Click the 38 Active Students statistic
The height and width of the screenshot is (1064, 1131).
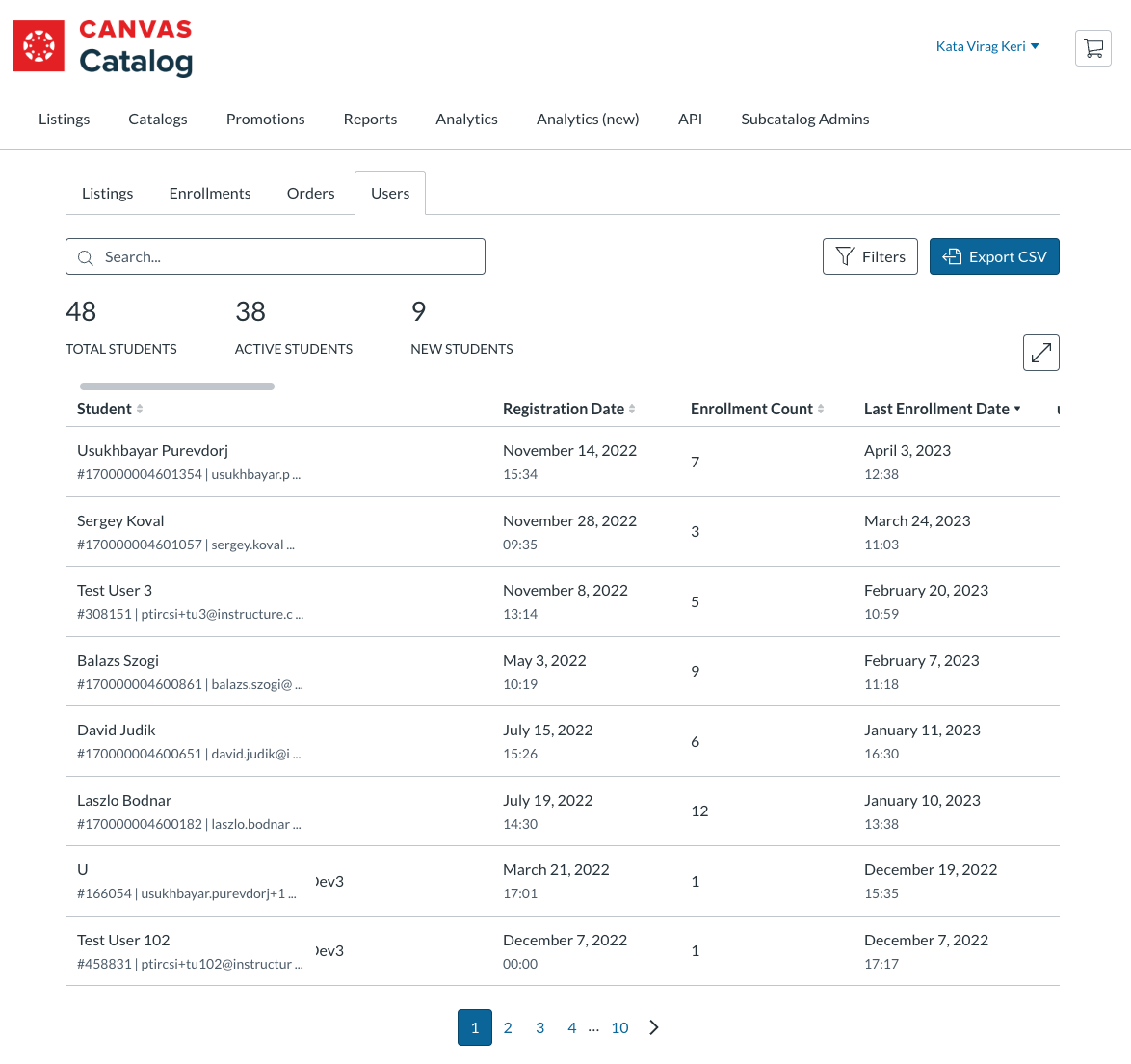(x=294, y=329)
